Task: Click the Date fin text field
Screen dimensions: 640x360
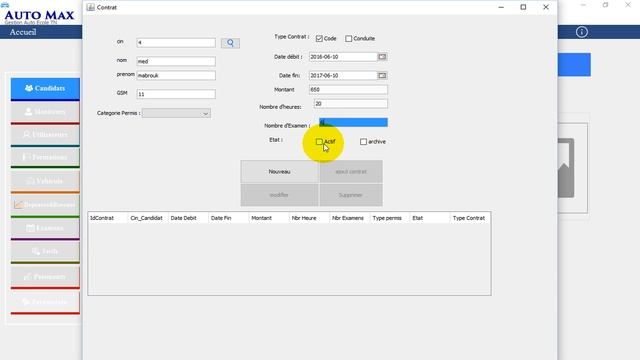Action: [343, 76]
